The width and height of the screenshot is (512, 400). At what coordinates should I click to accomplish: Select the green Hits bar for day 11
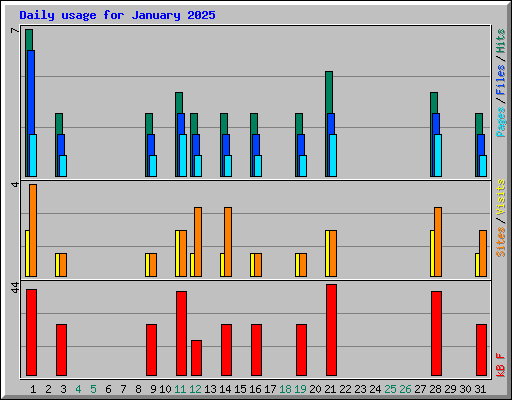click(x=179, y=103)
